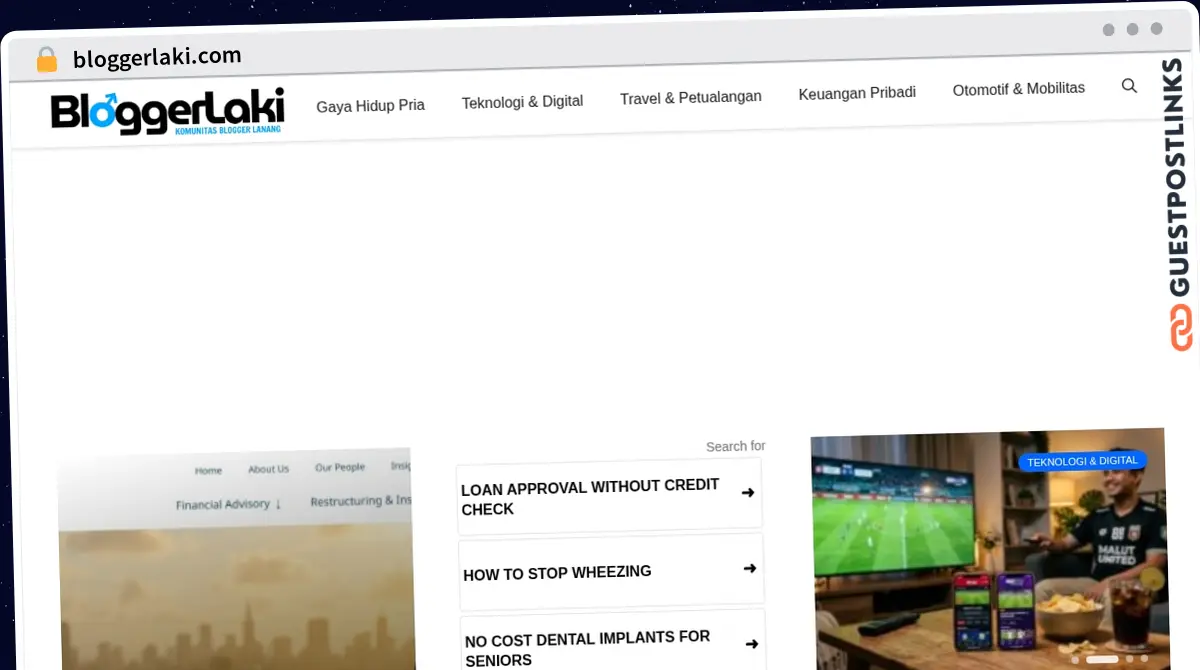Select Otomotif & Mobilitas menu item

click(x=1018, y=89)
